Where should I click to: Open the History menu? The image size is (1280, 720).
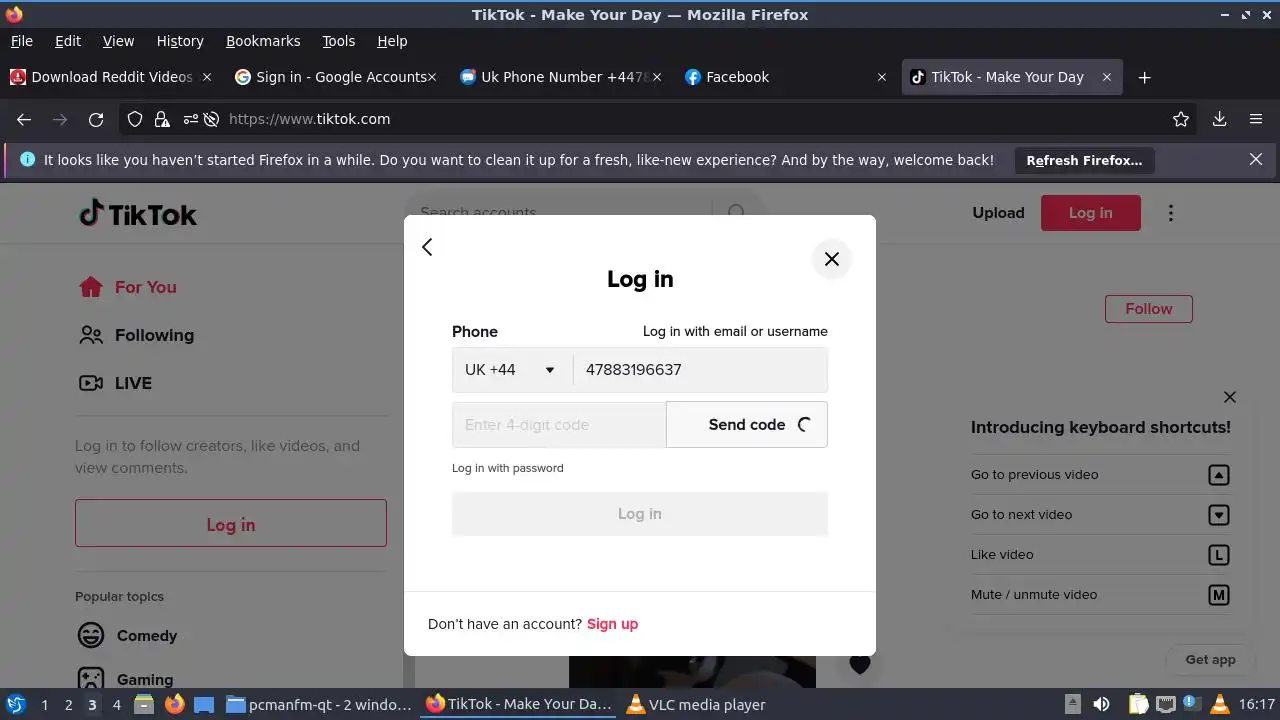tap(180, 41)
